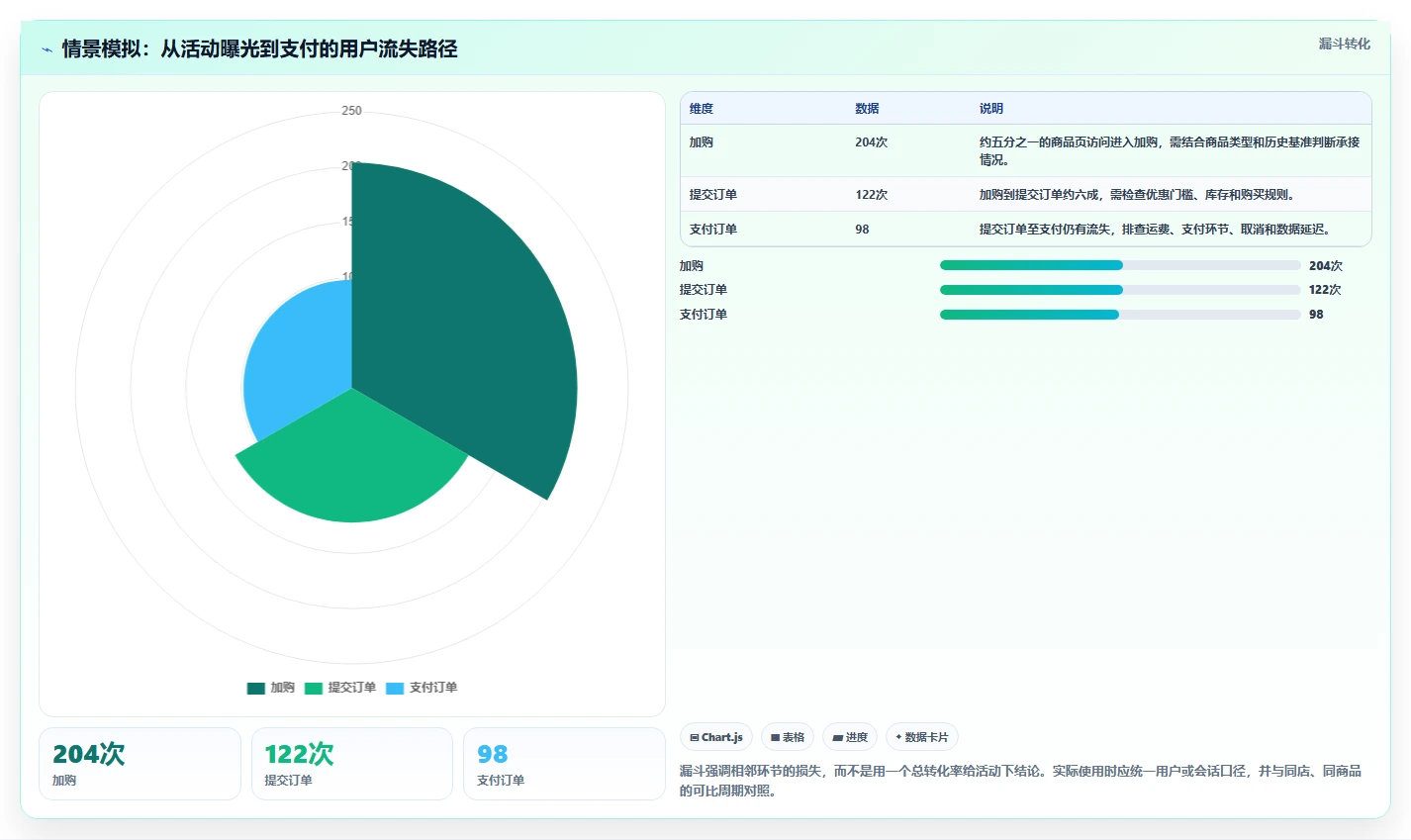The height and width of the screenshot is (840, 1411).
Task: Click the 数据卡片 chip
Action: [922, 737]
